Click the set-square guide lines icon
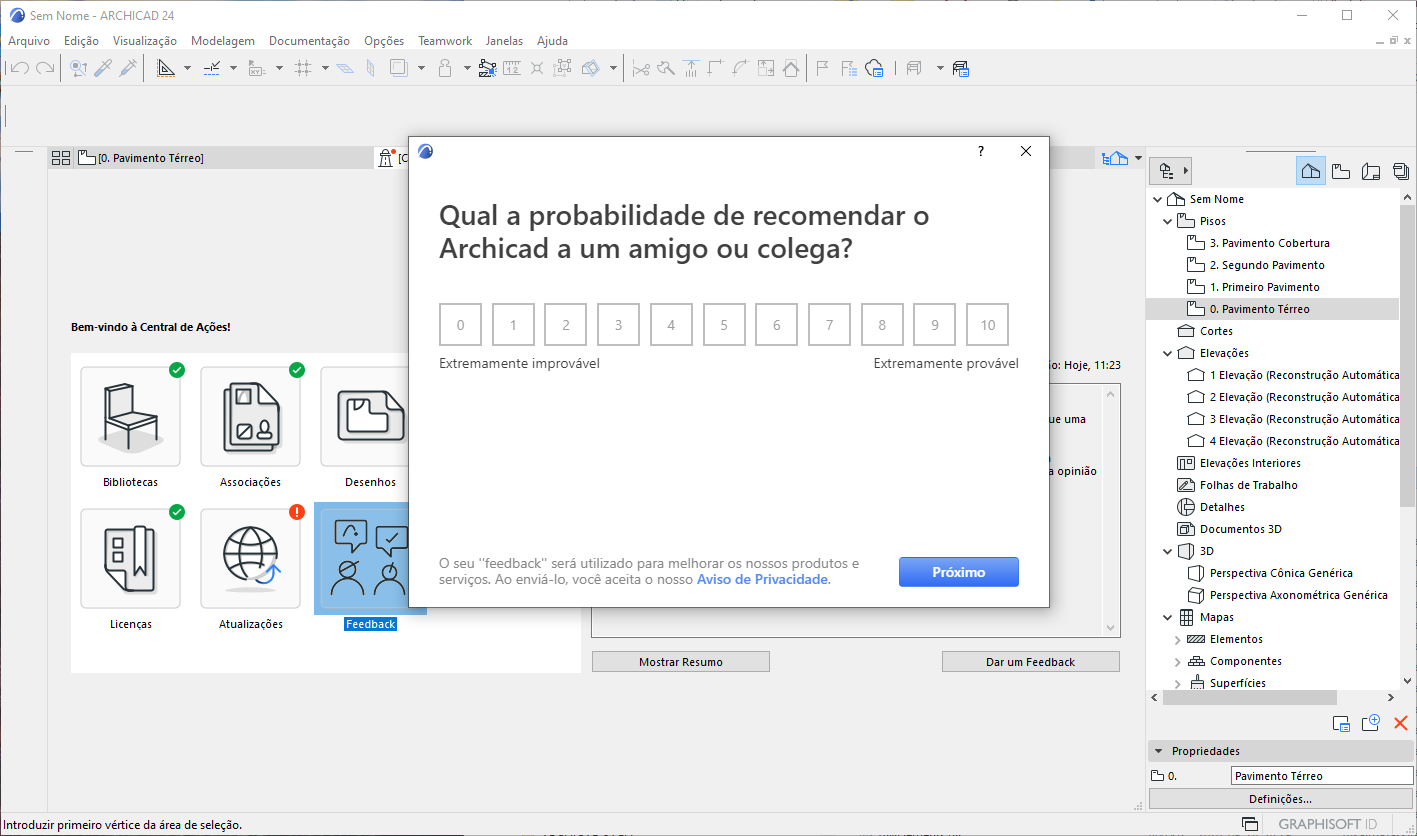This screenshot has height=836, width=1417. pos(165,68)
